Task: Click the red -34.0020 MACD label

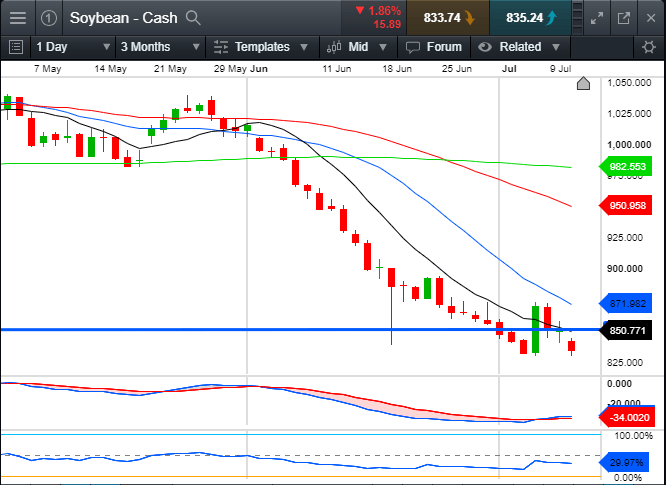Action: click(626, 417)
